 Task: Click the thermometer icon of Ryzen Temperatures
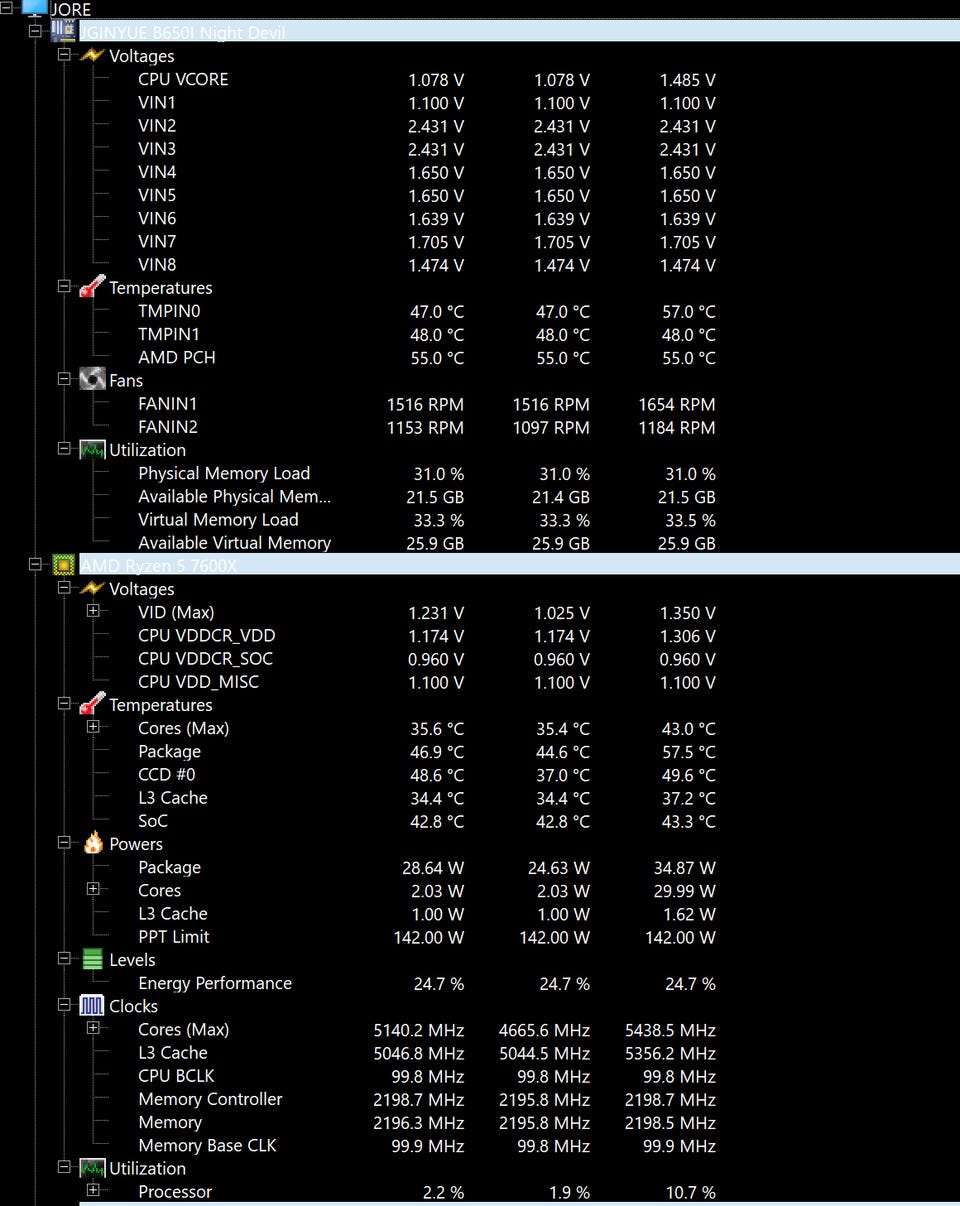[92, 705]
